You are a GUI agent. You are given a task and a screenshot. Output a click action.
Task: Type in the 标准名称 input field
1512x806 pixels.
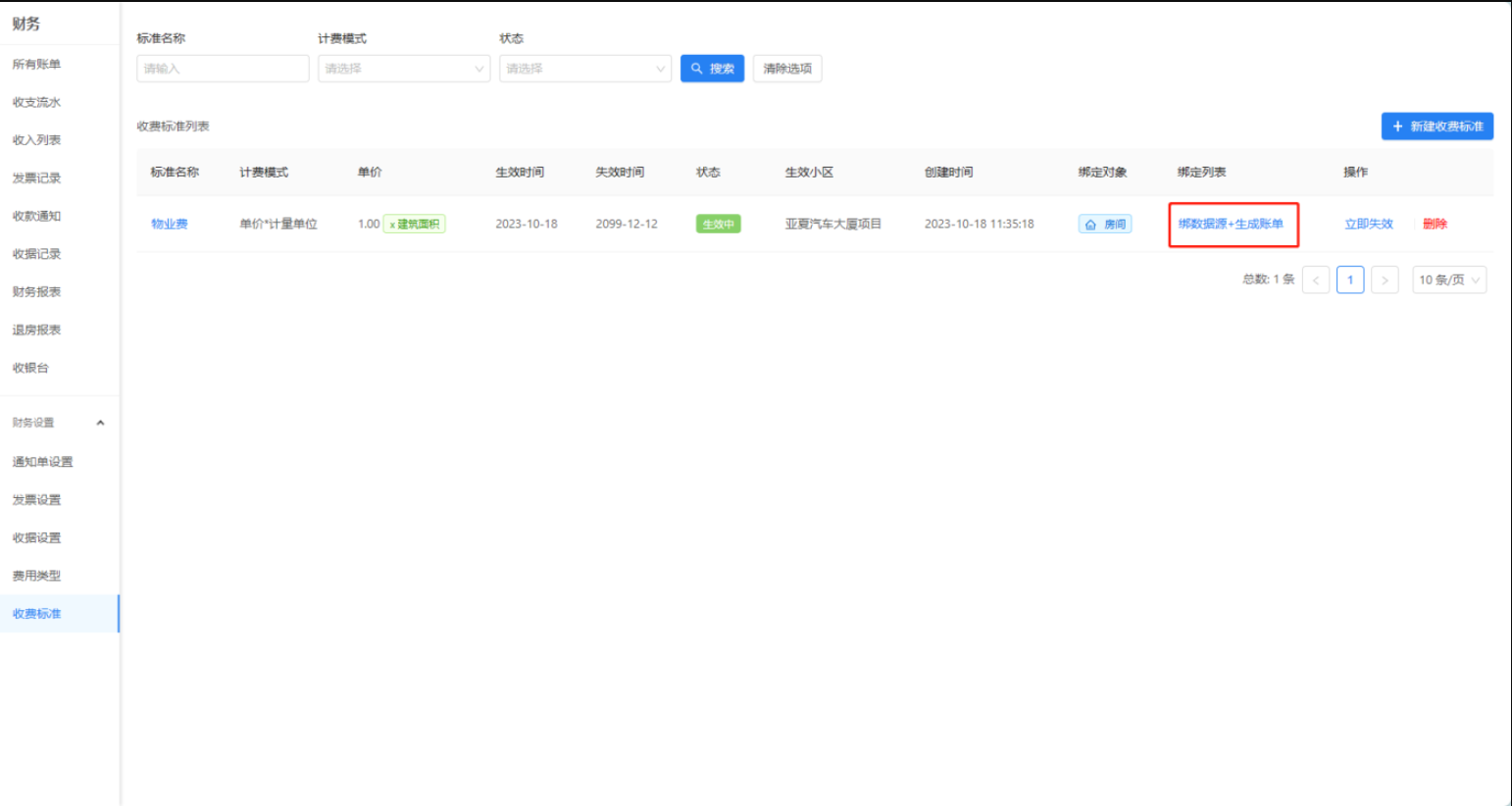[223, 69]
